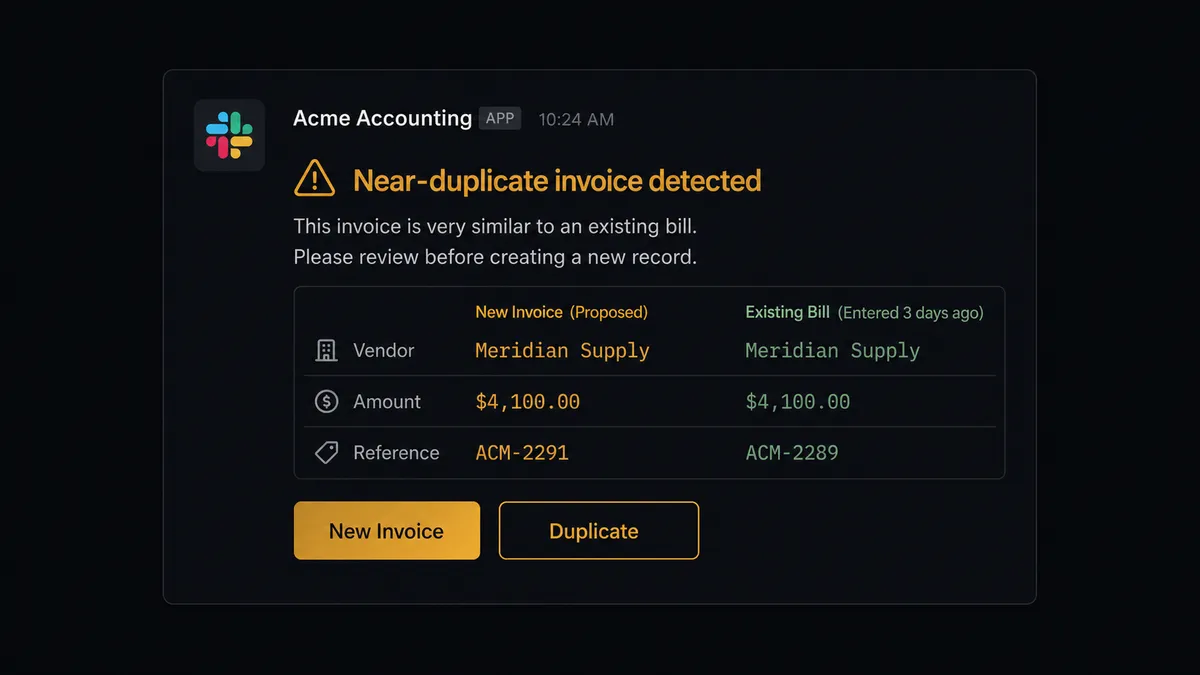Open the Acme Accounting bot profile
The image size is (1200, 675).
tap(381, 118)
